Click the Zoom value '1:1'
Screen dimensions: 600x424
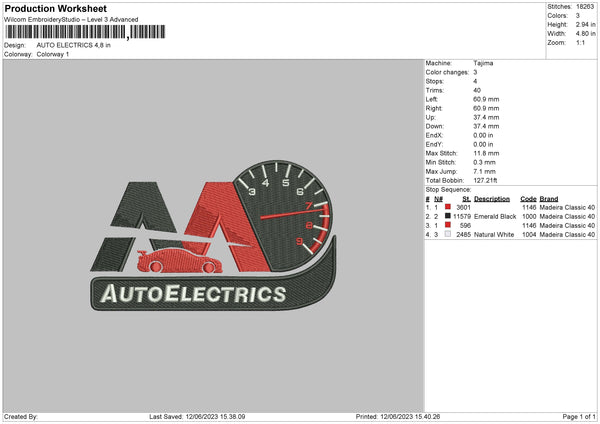click(x=580, y=42)
